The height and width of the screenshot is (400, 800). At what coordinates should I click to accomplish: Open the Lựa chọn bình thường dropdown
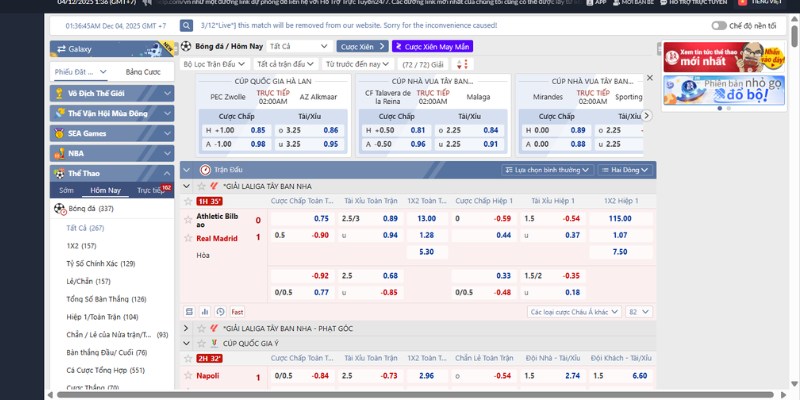click(x=547, y=169)
